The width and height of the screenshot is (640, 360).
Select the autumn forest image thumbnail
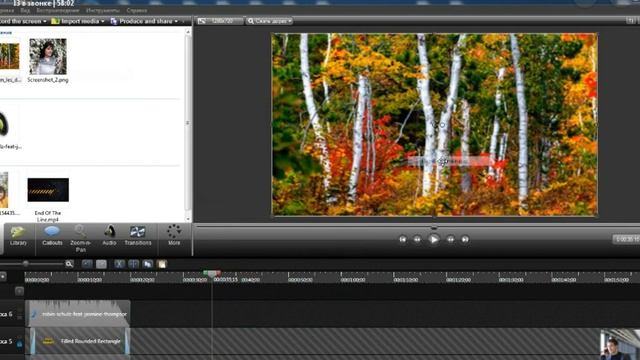click(9, 56)
